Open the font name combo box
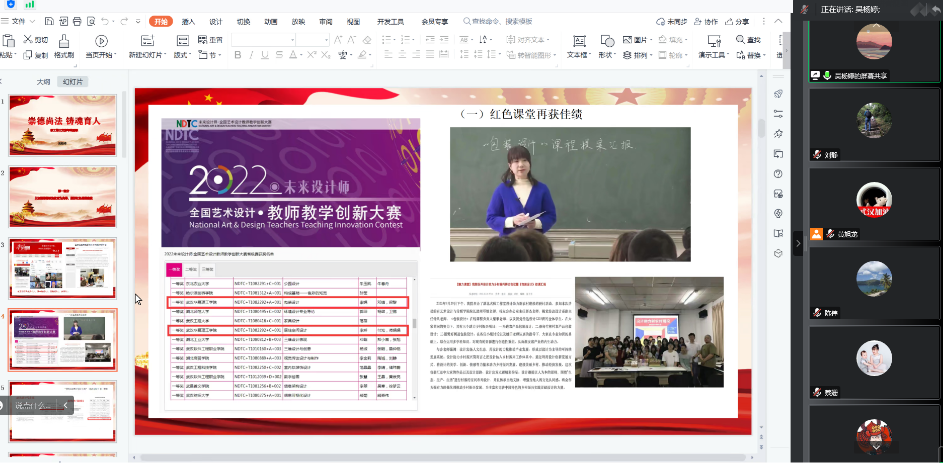 262,40
